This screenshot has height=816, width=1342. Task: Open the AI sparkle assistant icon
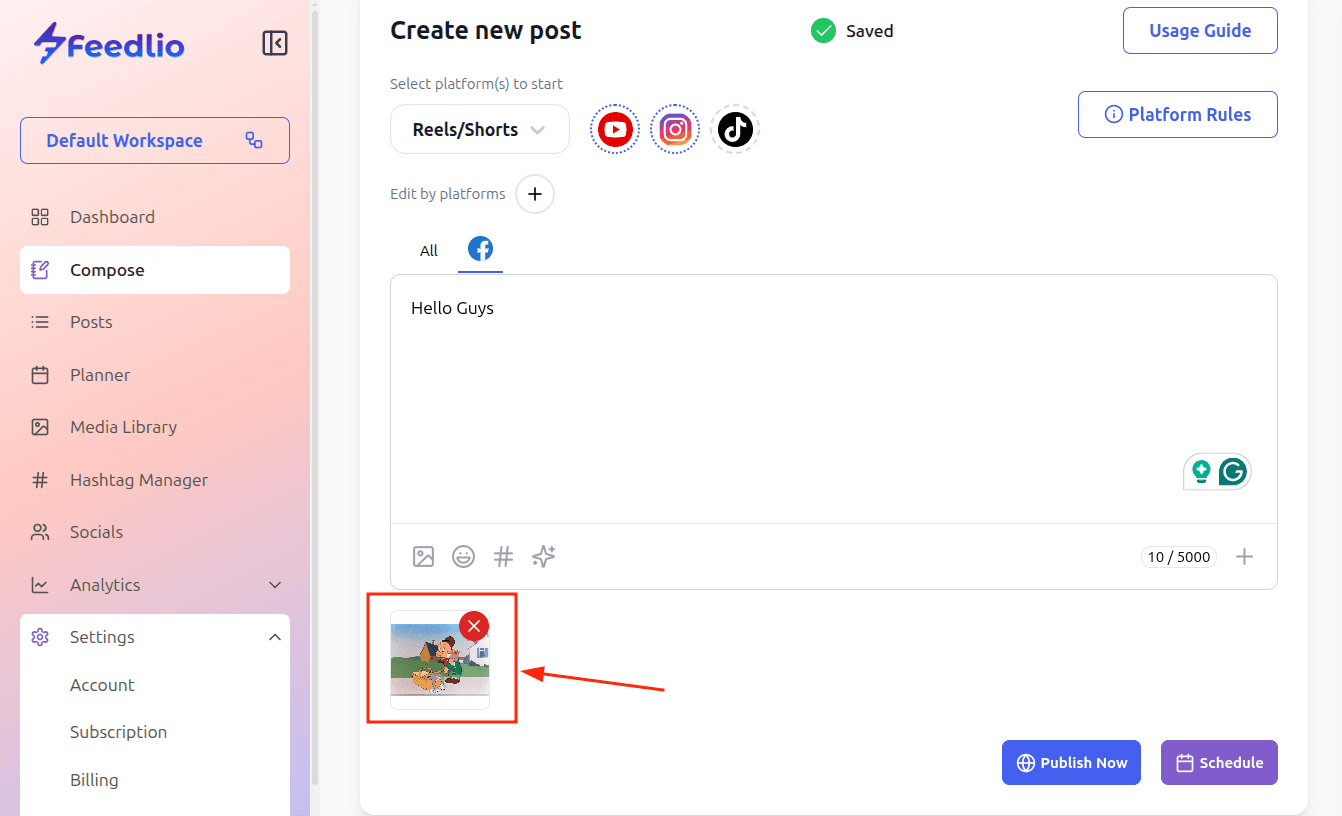pyautogui.click(x=544, y=557)
